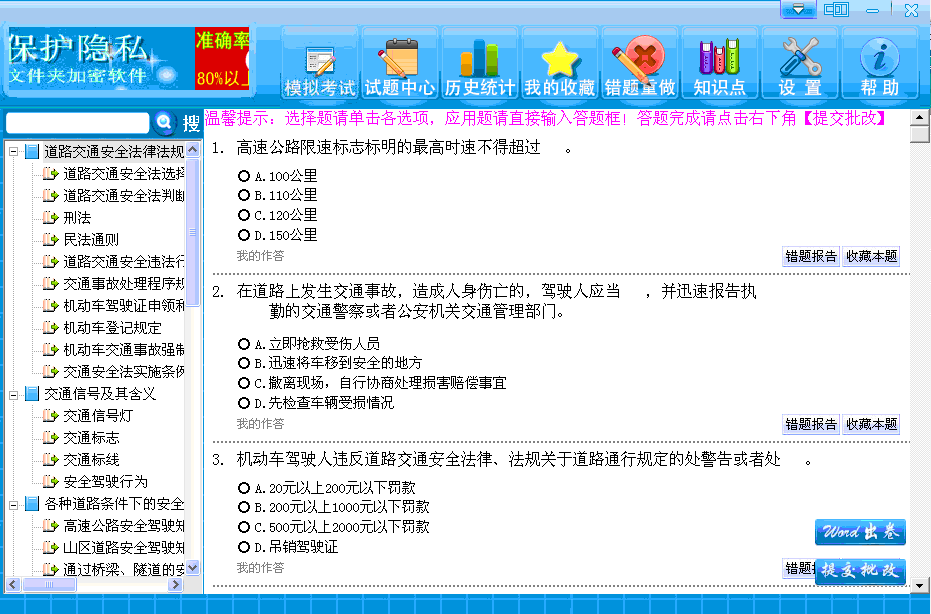
Task: Click the search magnifier icon
Action: pos(164,122)
